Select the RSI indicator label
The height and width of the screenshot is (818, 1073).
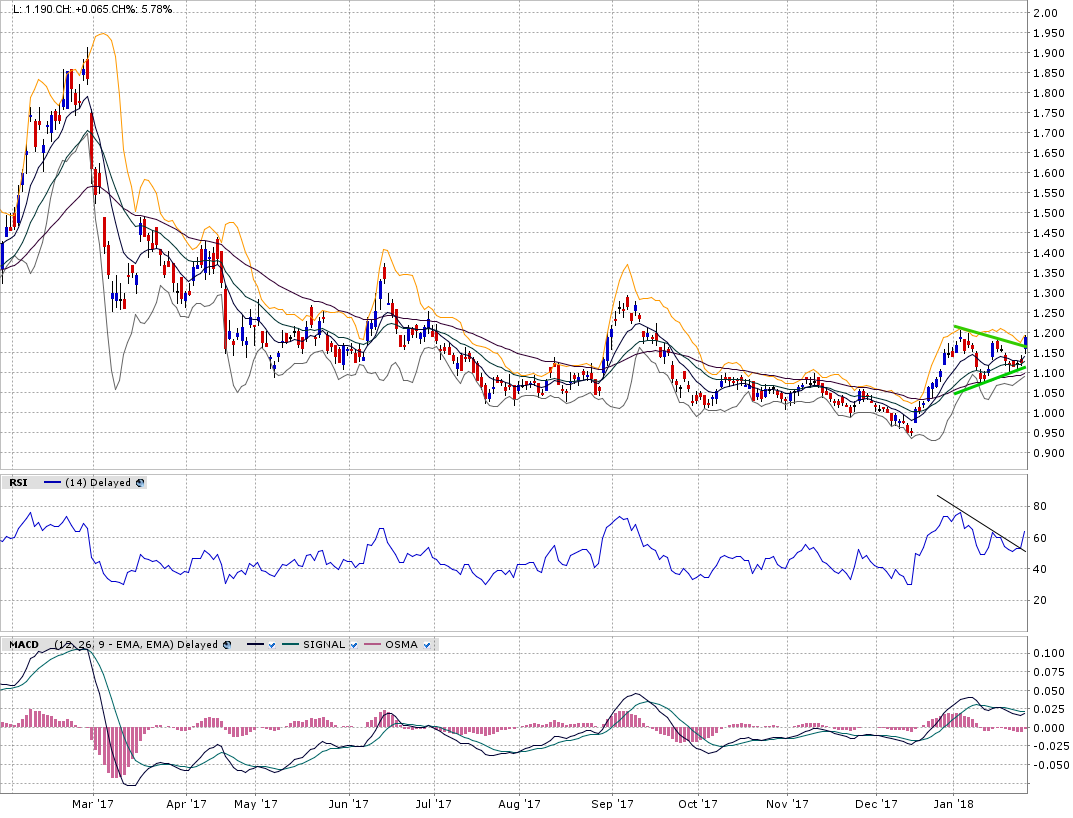pos(18,482)
